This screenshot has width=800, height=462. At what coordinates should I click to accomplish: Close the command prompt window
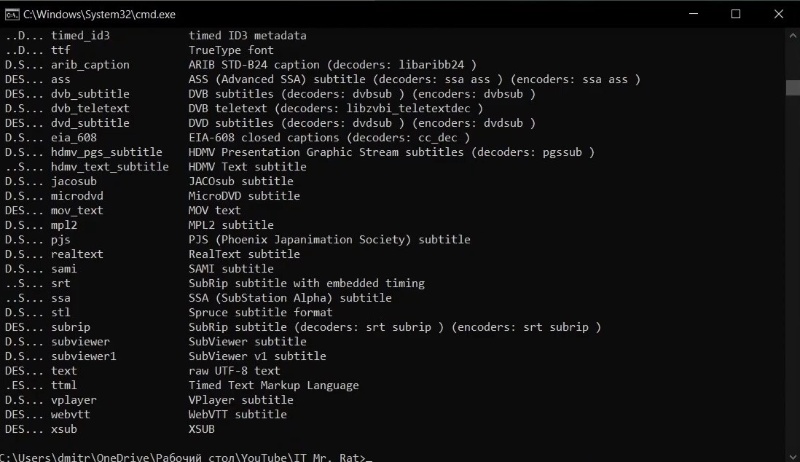781,13
